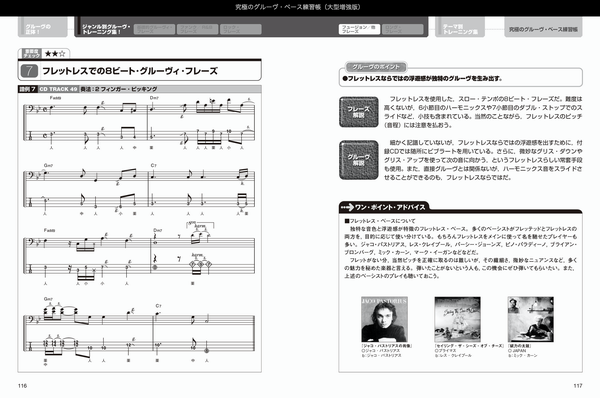Click the ジャンル別グルーヴ・トレーニング集 section heading
This screenshot has width=600, height=398.
click(x=106, y=29)
